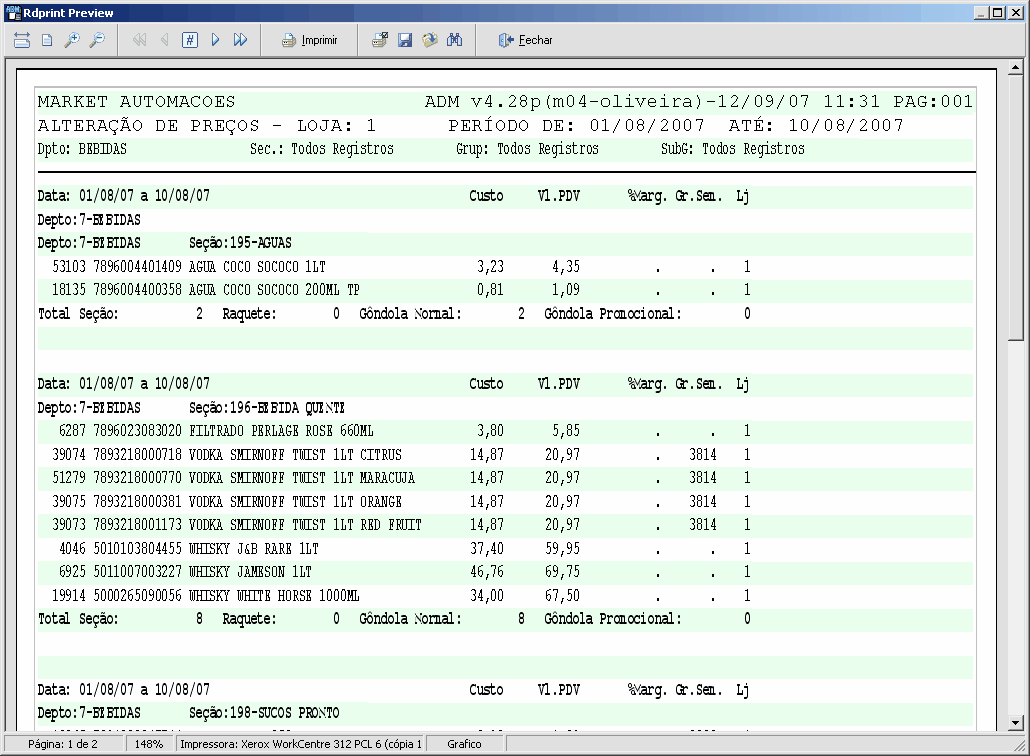Screen dimensions: 1030x756
Task: Click the 'Seção:195-AGUAS' section heading
Action: click(x=240, y=243)
